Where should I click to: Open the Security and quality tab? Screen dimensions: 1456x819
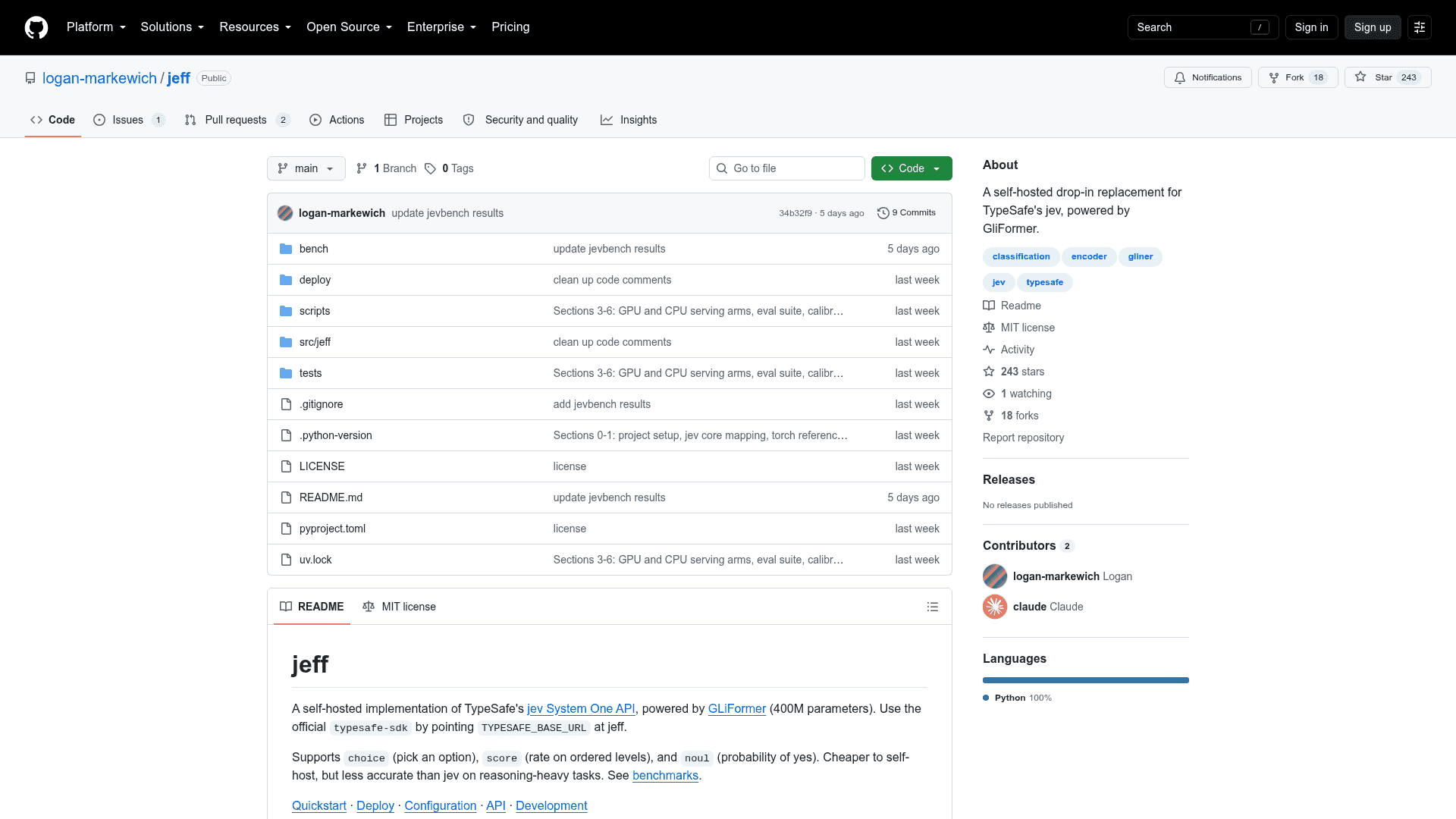click(520, 120)
